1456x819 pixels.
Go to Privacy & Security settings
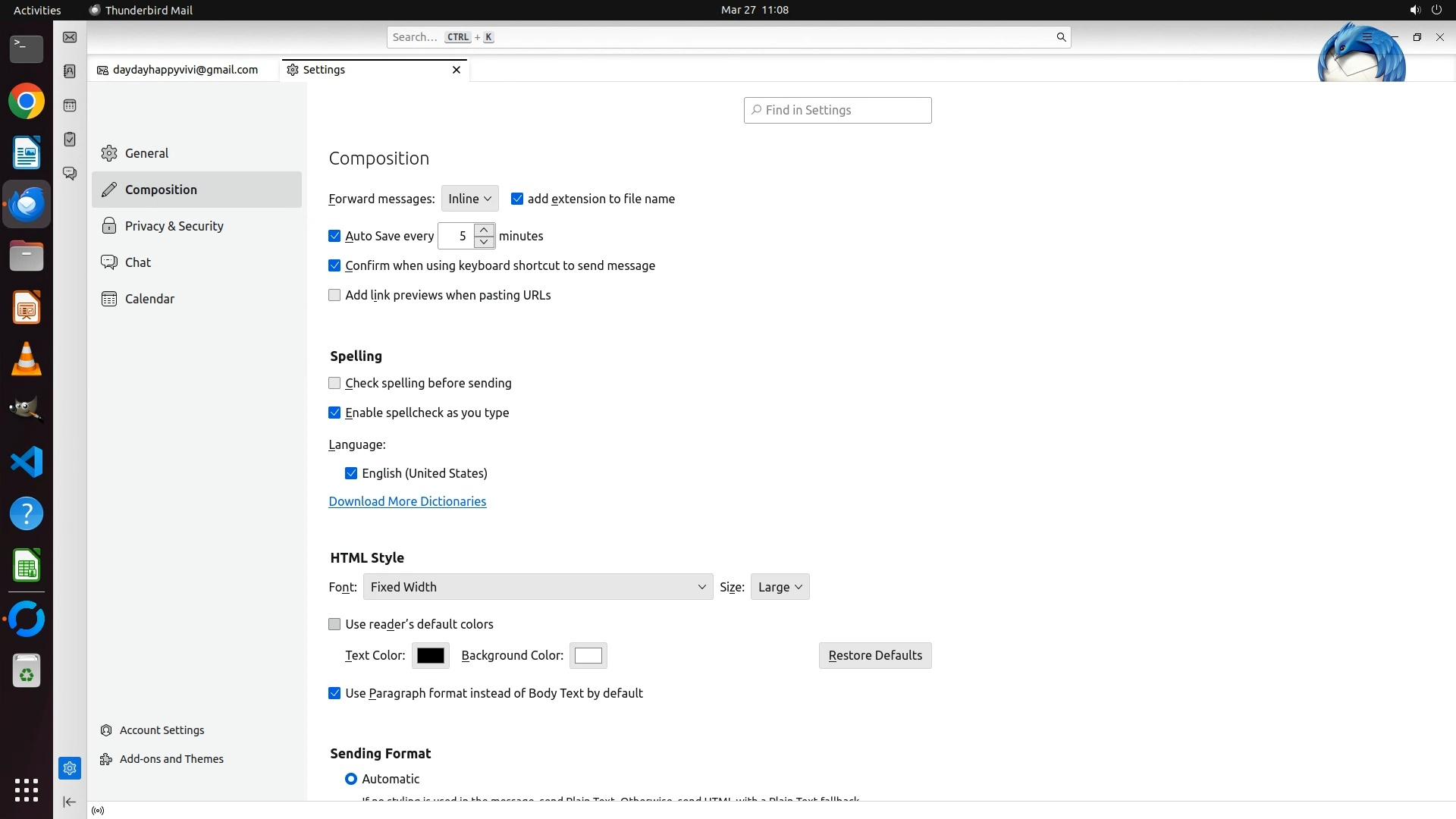pyautogui.click(x=174, y=226)
